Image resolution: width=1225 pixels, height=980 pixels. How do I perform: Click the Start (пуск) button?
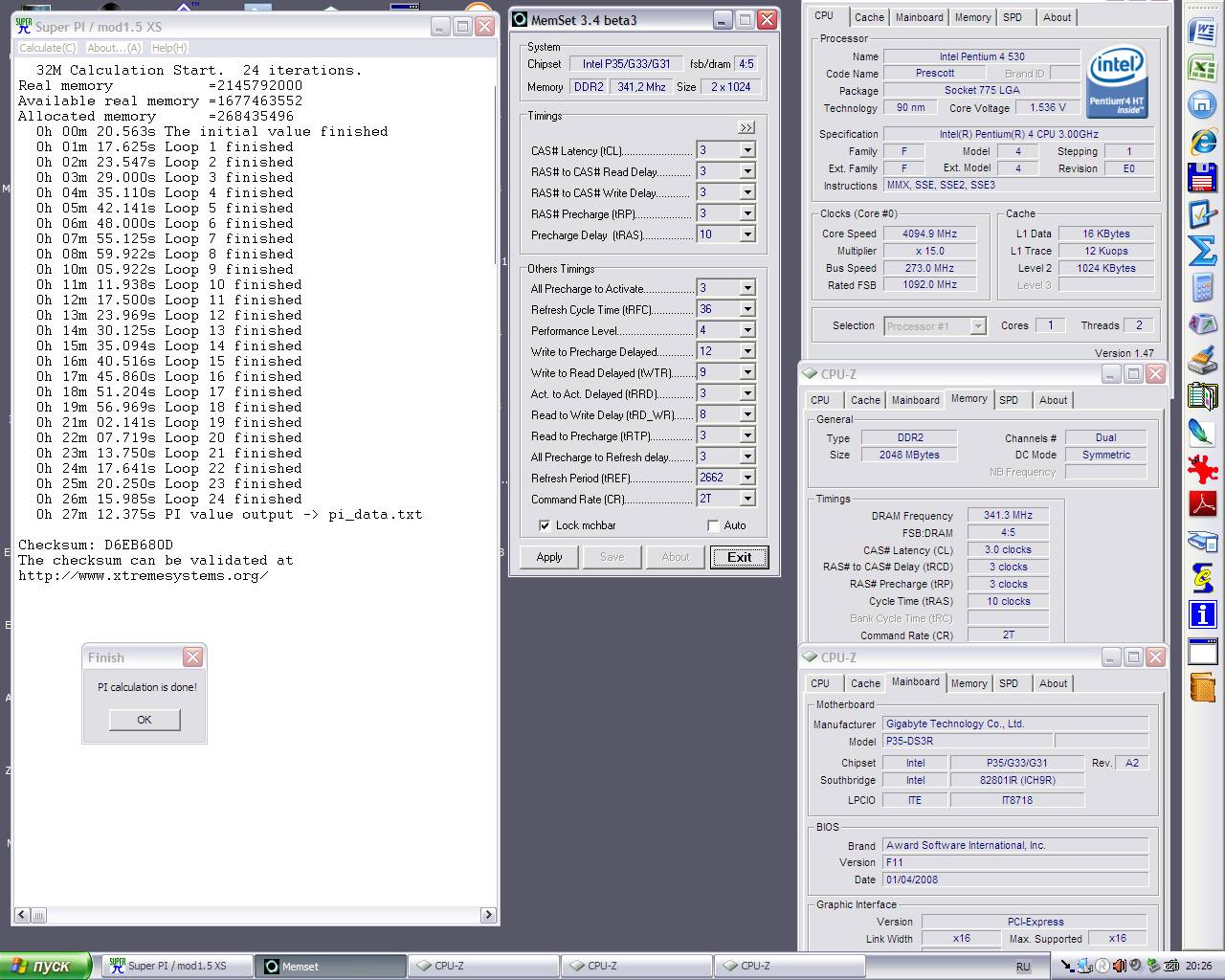47,966
